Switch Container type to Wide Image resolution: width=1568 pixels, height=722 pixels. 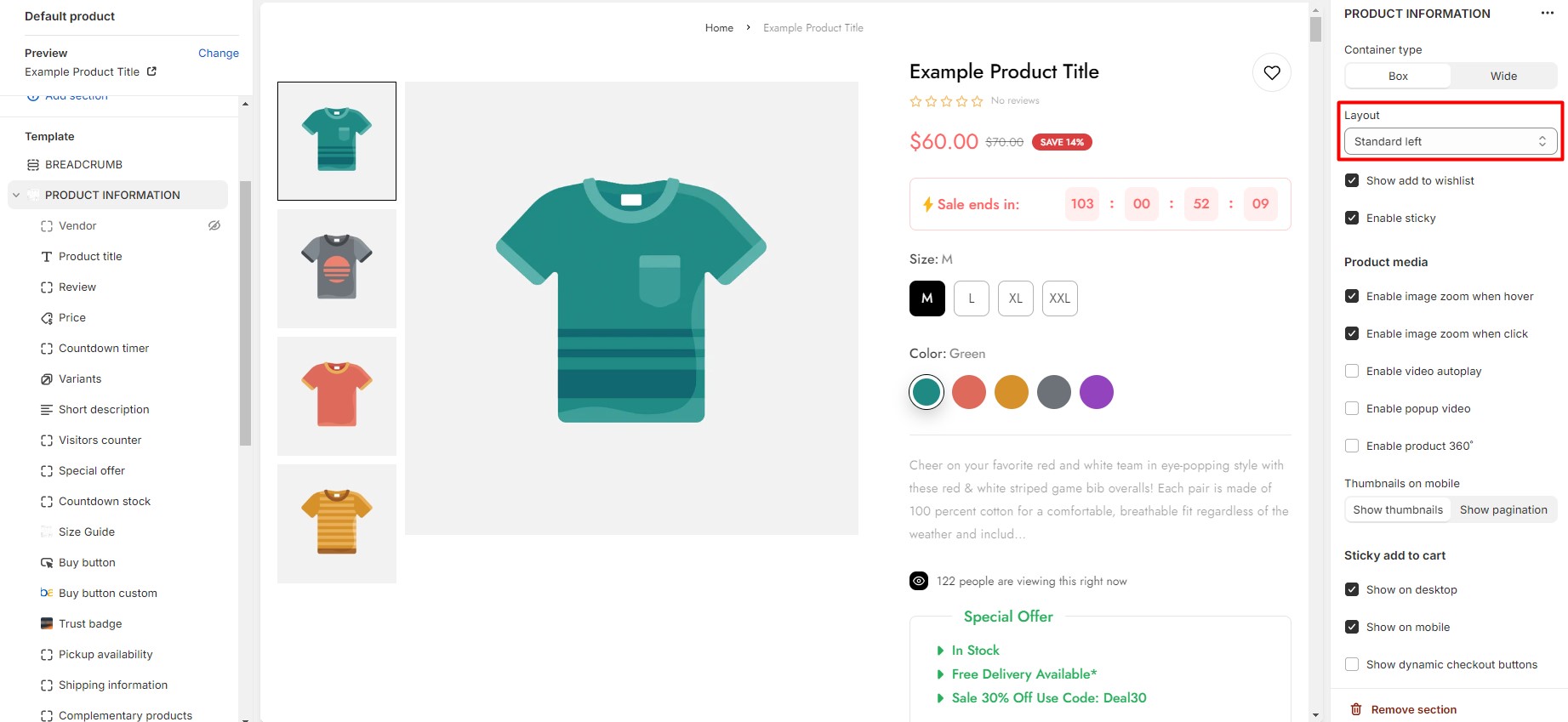[1503, 76]
